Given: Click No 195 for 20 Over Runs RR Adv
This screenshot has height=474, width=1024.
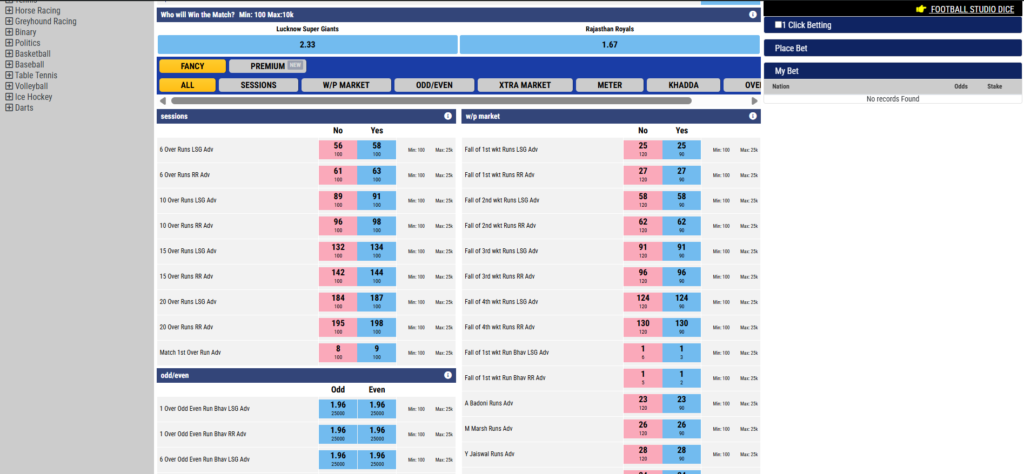Looking at the screenshot, I should [338, 328].
